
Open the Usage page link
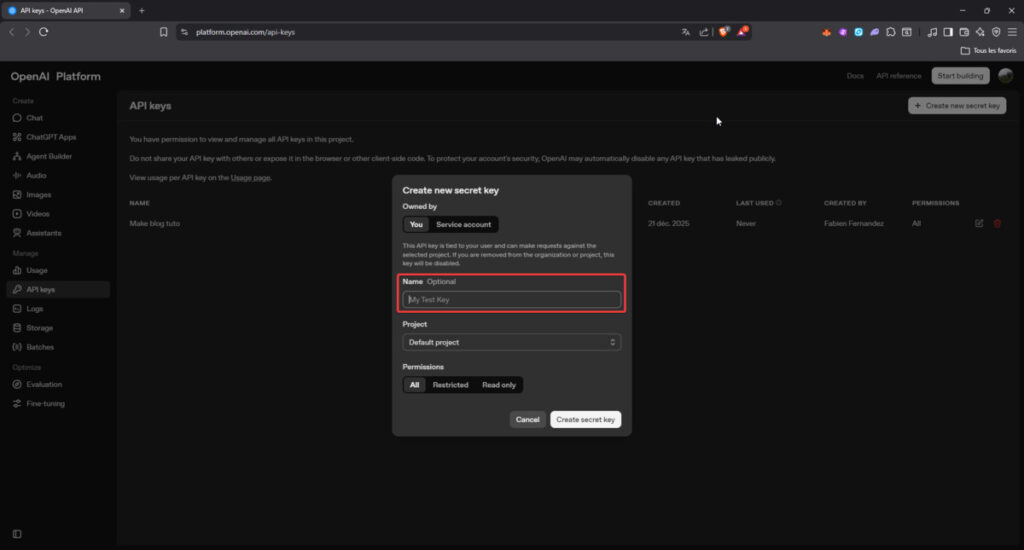[250, 177]
